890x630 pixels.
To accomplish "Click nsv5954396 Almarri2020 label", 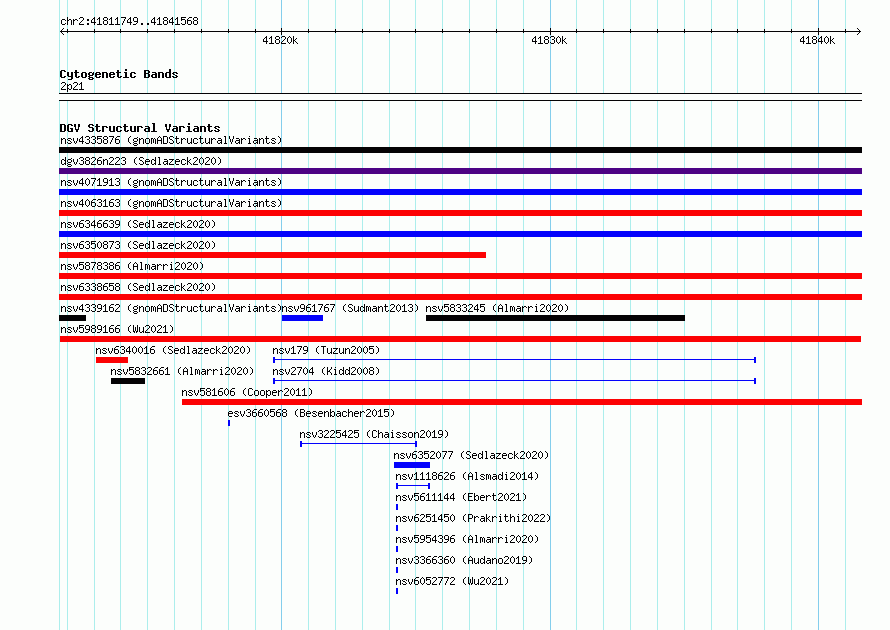I will pos(467,539).
